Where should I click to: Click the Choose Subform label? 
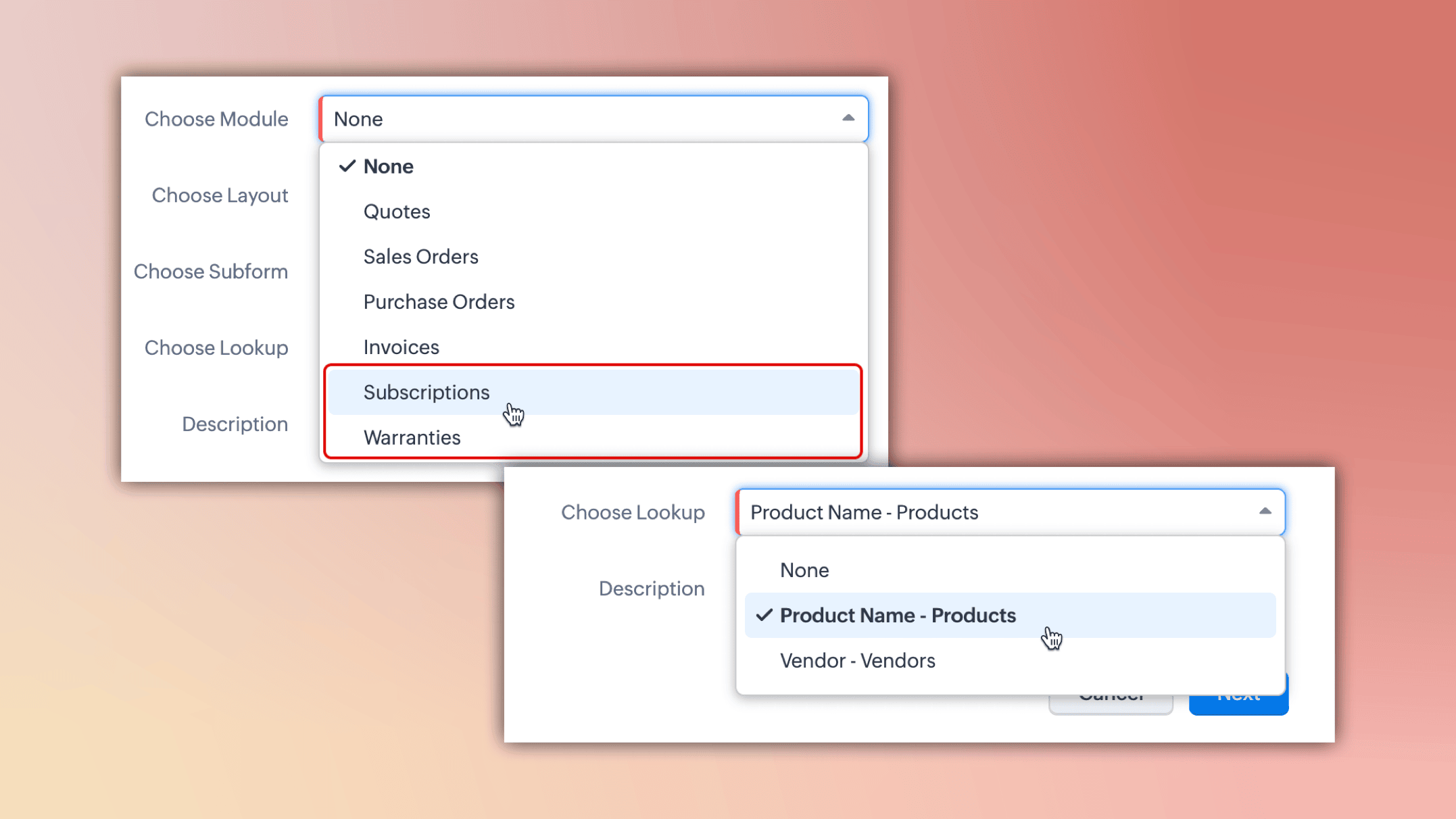[x=210, y=272]
